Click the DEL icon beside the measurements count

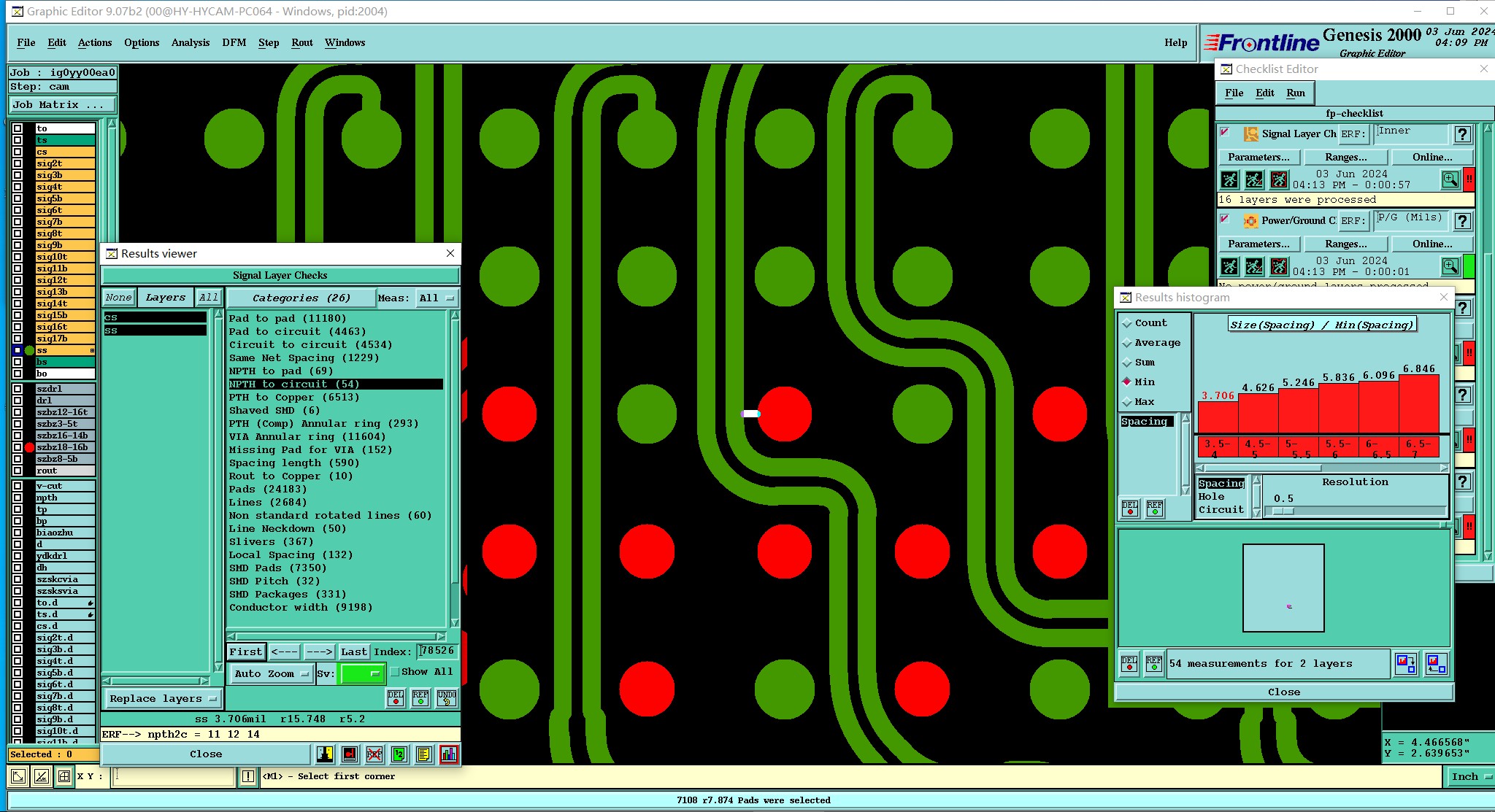(x=1129, y=664)
